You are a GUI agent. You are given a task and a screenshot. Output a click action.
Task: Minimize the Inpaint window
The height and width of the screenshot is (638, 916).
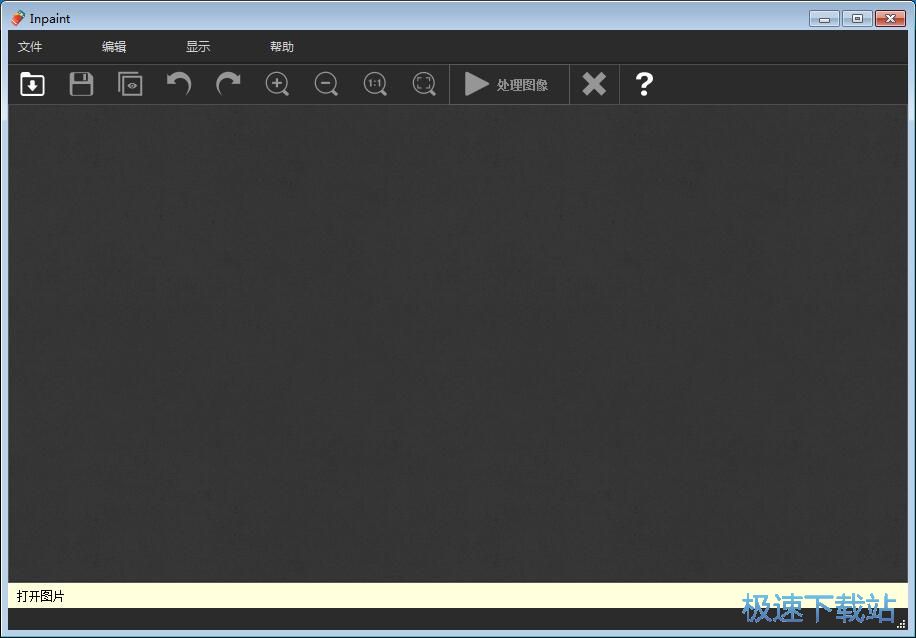point(824,19)
